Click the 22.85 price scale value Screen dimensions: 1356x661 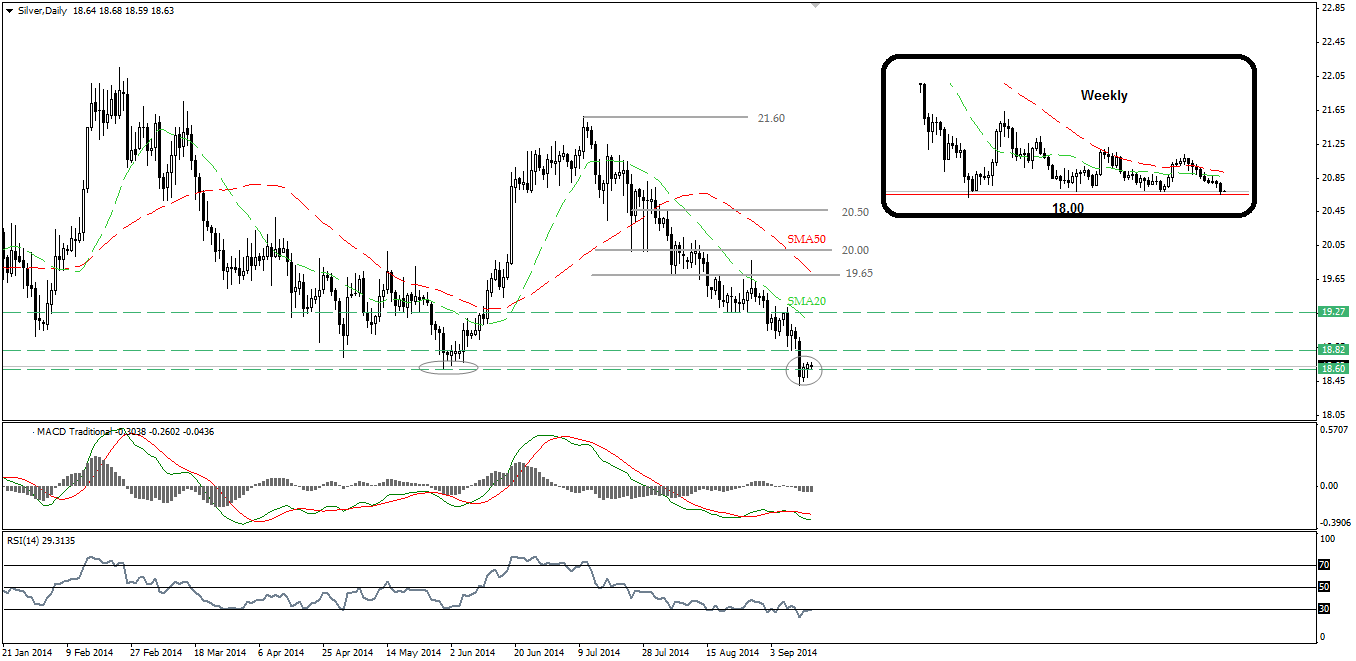[1333, 8]
